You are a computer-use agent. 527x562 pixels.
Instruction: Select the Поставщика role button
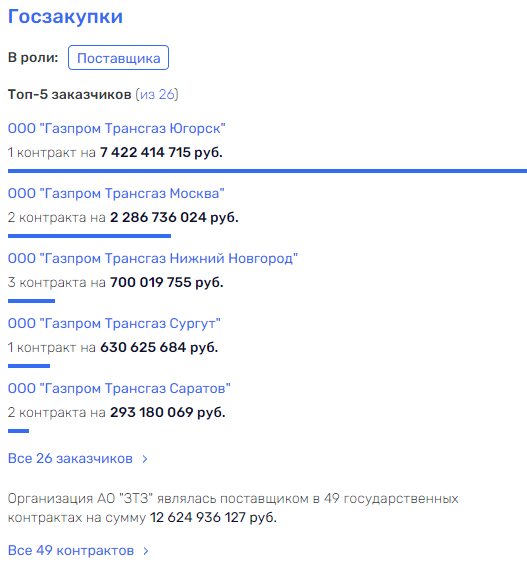point(118,57)
